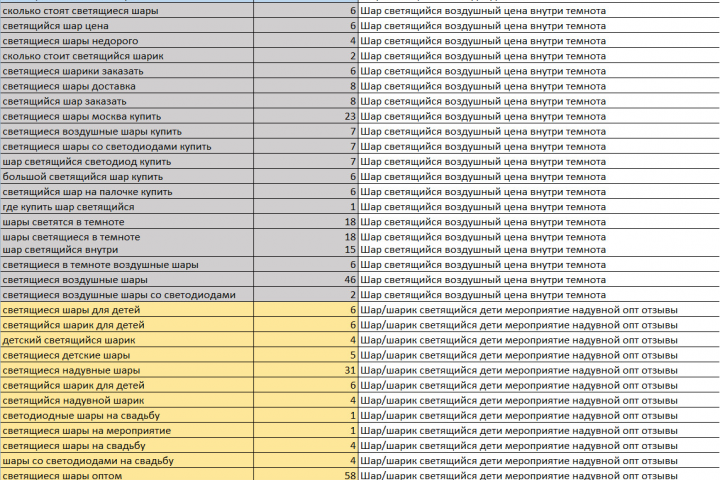Select value 7 beside 'шар светящийся светодиод купить'
The height and width of the screenshot is (480, 720).
(x=353, y=162)
